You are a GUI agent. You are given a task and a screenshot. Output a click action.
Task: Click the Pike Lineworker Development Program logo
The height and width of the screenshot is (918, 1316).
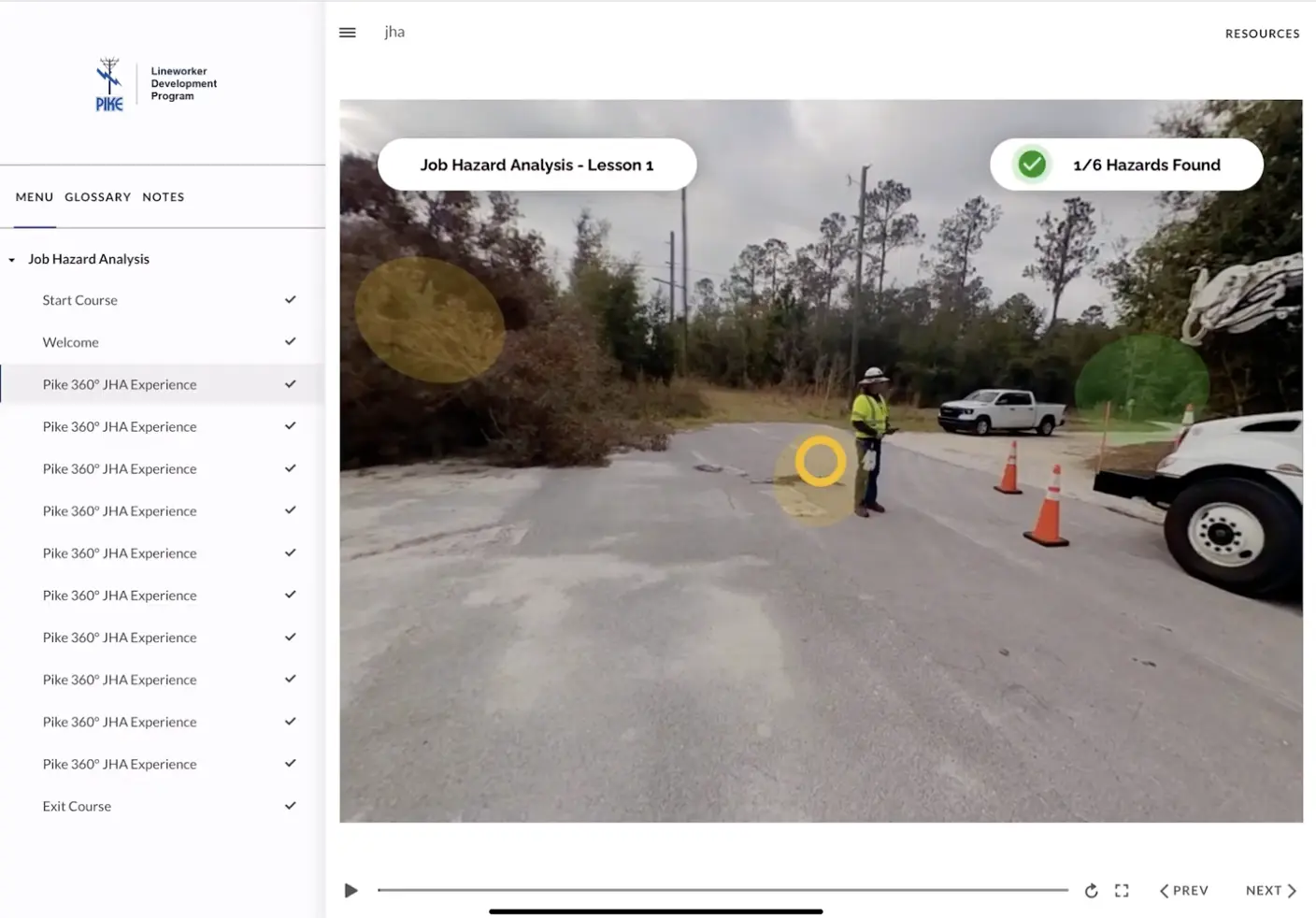[x=154, y=83]
